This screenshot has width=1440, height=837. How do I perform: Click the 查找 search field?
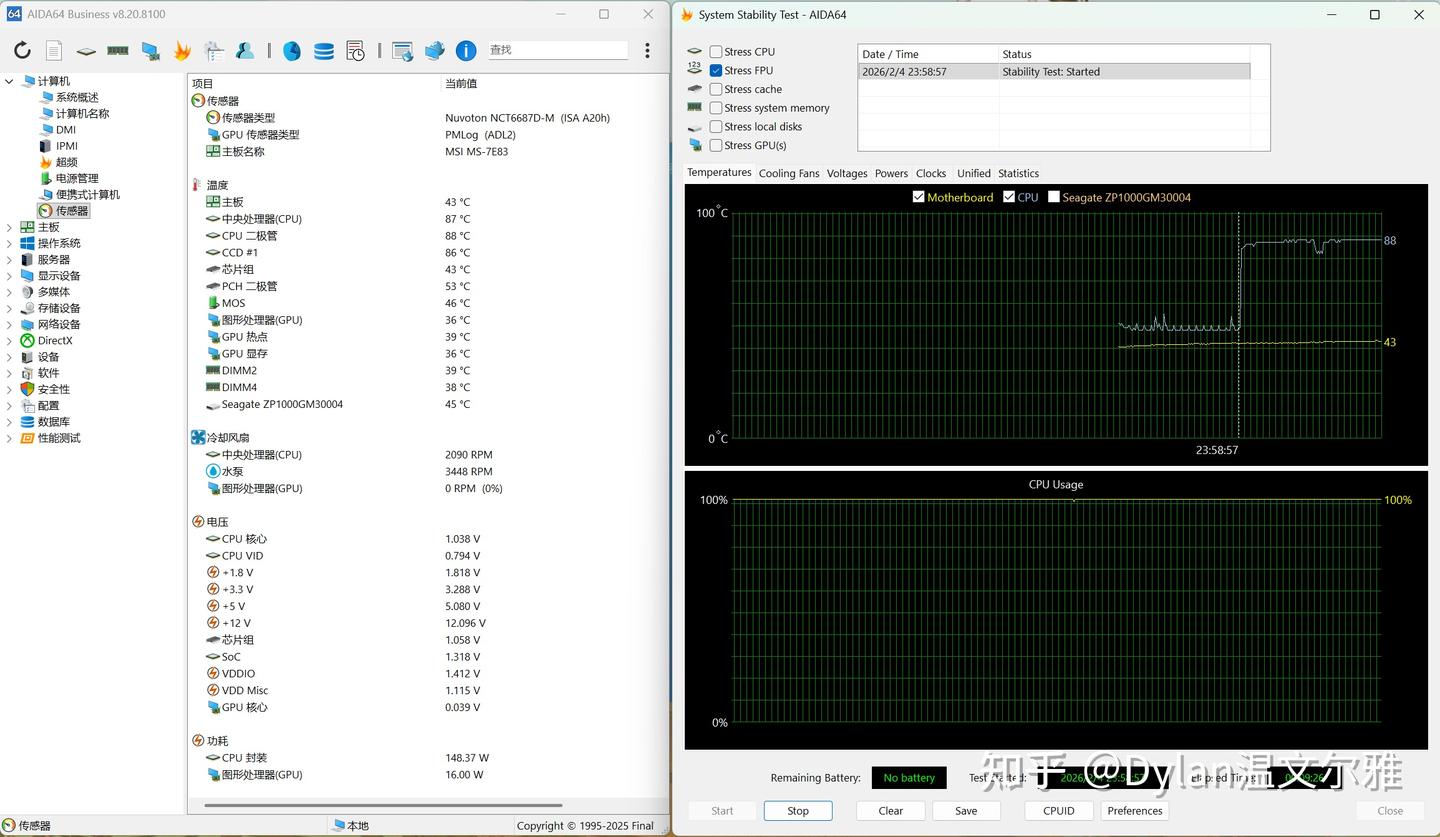click(557, 50)
